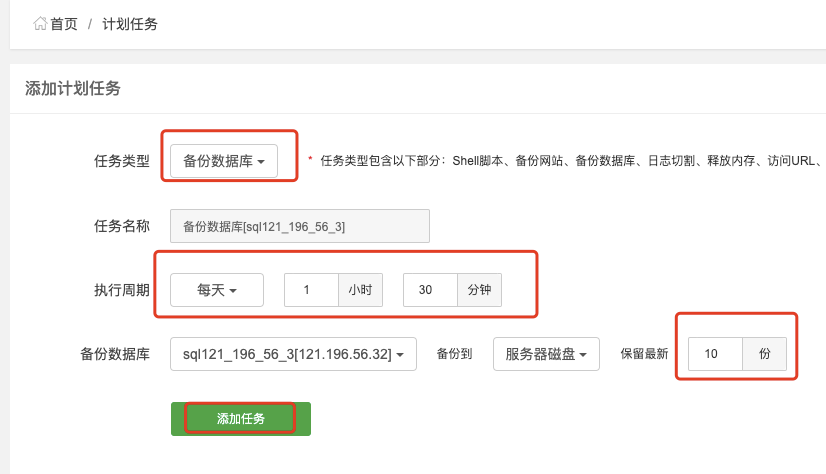Image resolution: width=826 pixels, height=474 pixels.
Task: Click the 任务类型 field label
Action: click(122, 161)
